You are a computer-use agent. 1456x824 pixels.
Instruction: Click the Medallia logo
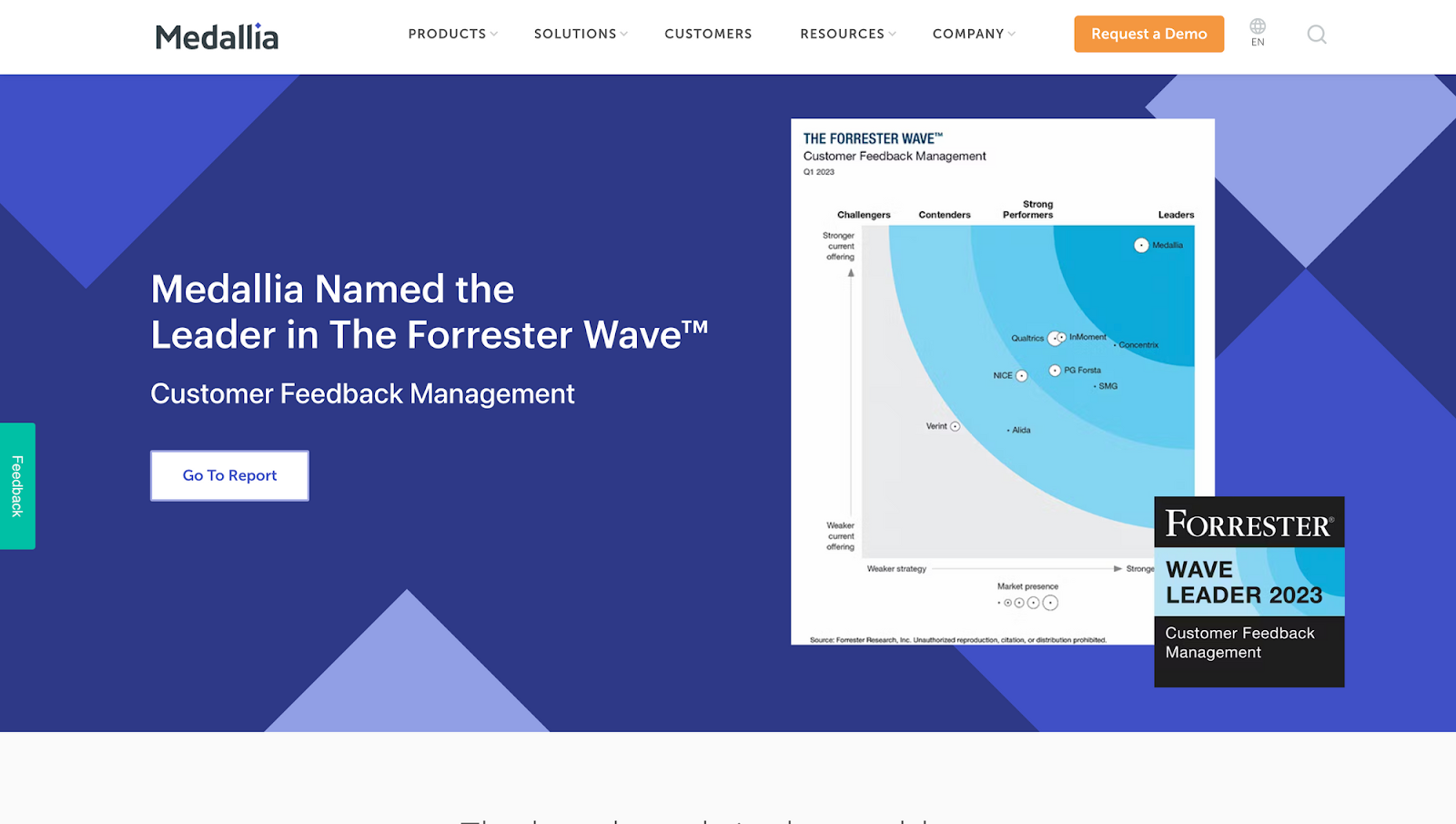216,35
